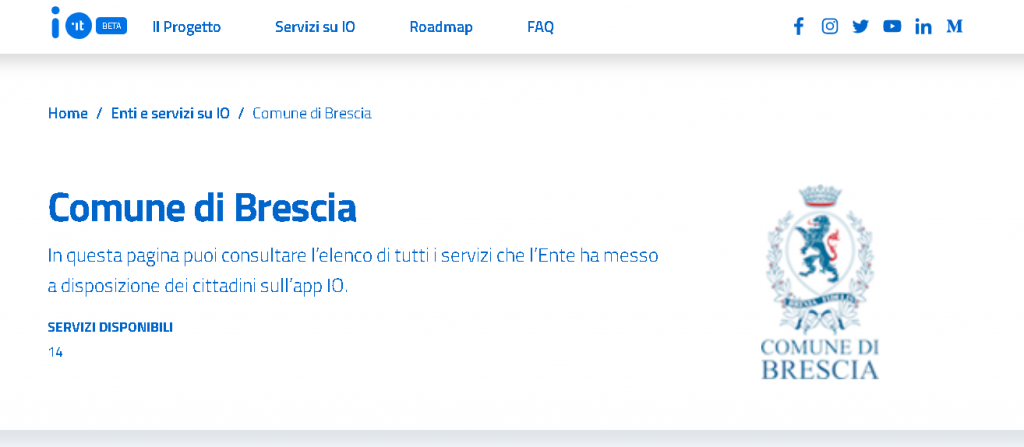Click the Comune di Brescia crest image

point(820,282)
